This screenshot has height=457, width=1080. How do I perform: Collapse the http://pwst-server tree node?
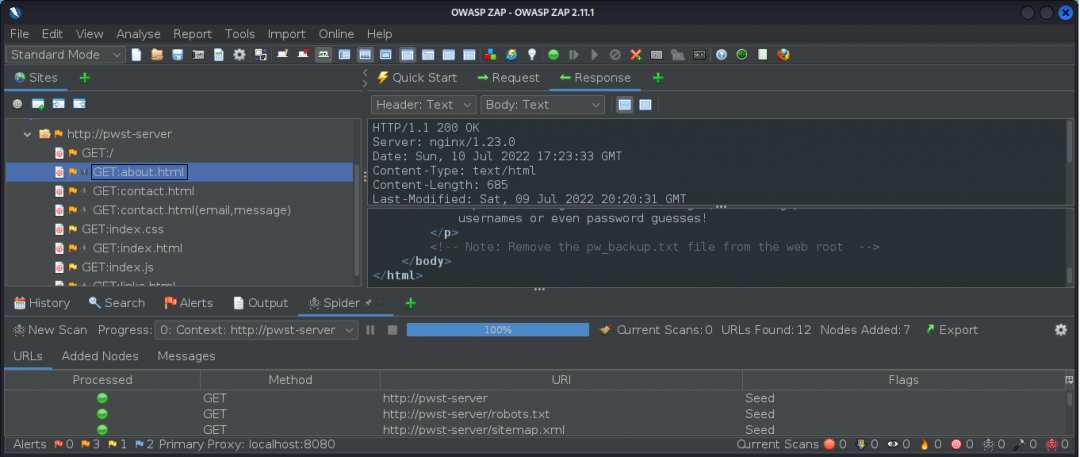tap(28, 134)
